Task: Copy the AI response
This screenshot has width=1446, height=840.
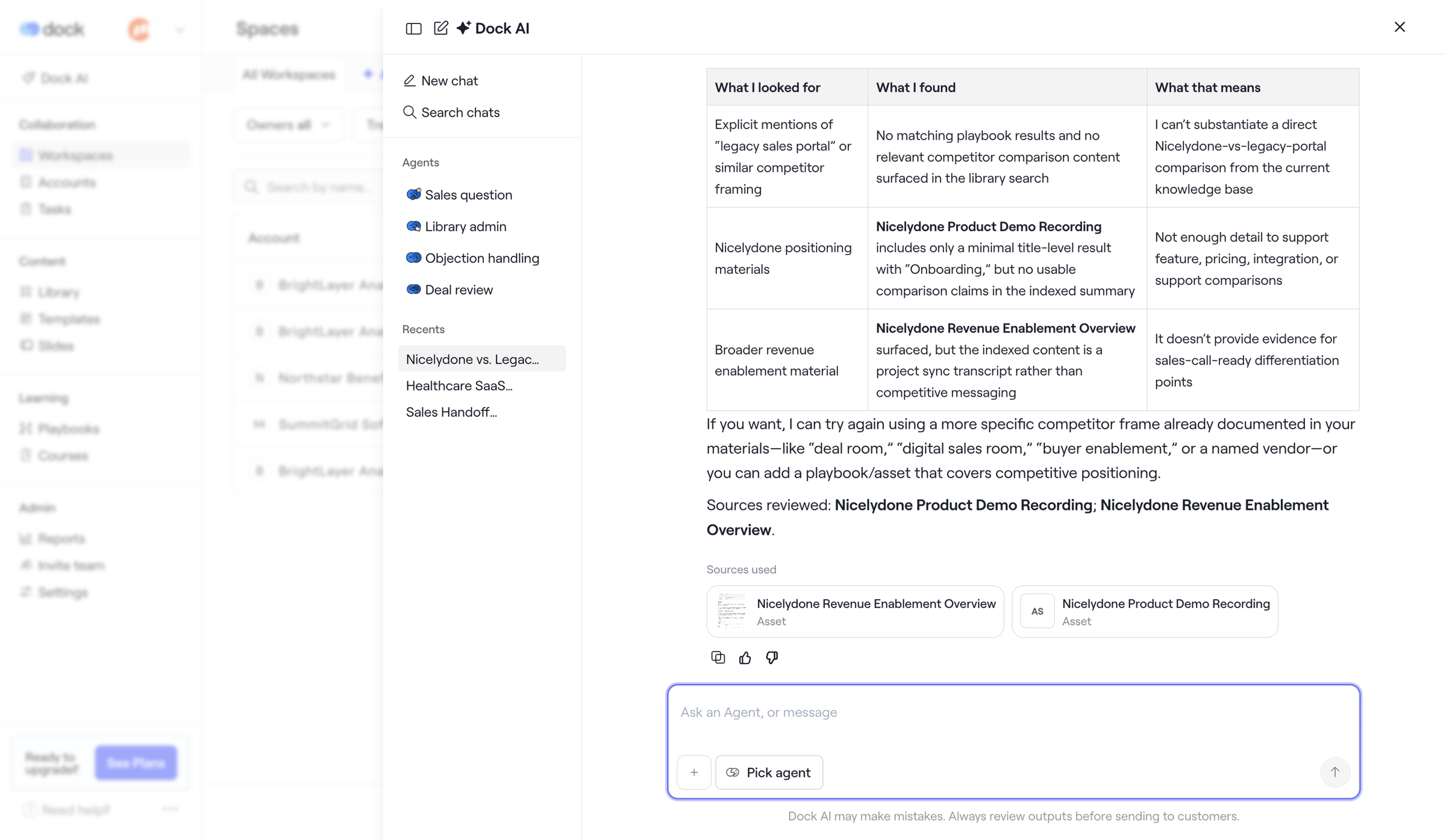Action: pyautogui.click(x=718, y=658)
